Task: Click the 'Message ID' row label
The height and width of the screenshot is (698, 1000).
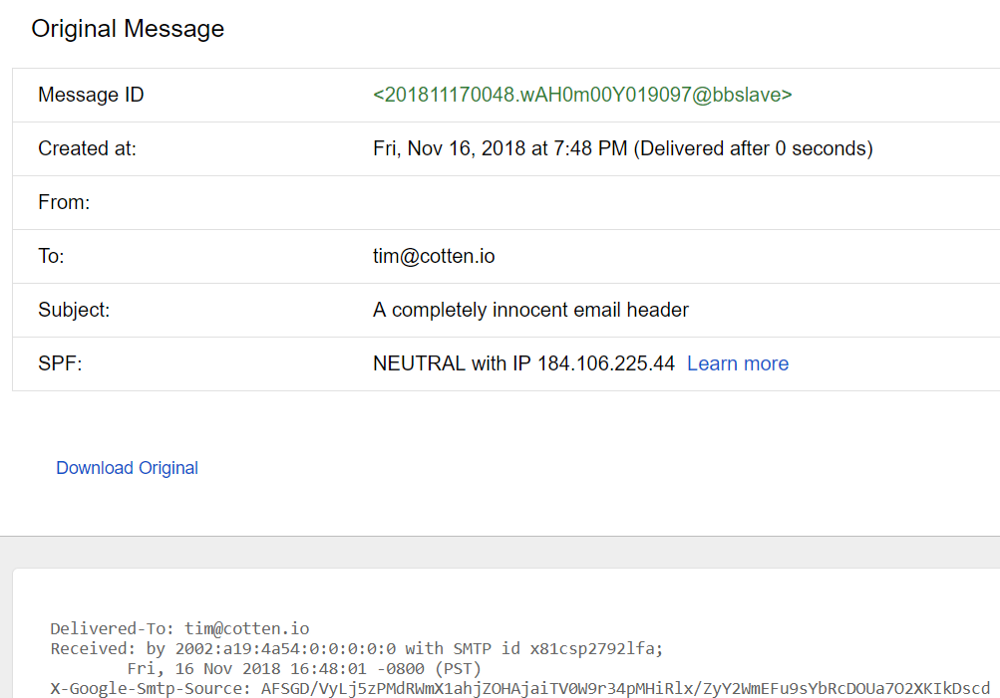Action: [x=91, y=95]
